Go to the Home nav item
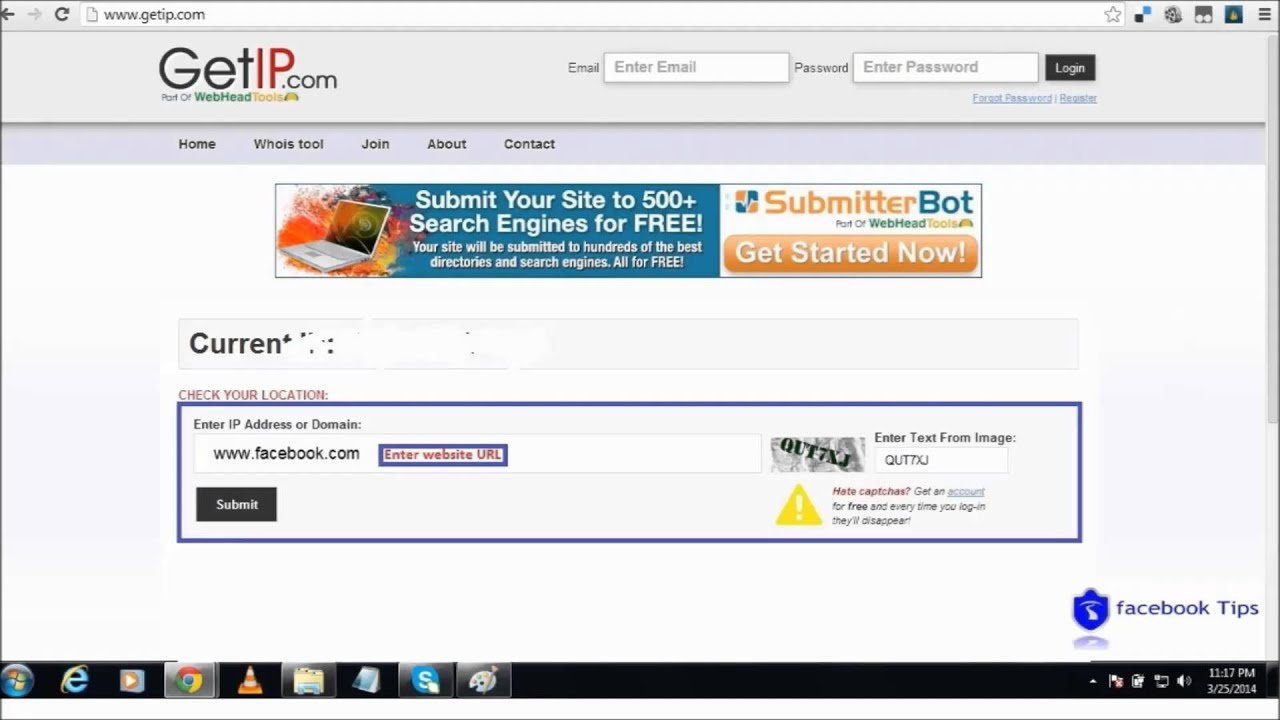The image size is (1280, 720). tap(197, 144)
